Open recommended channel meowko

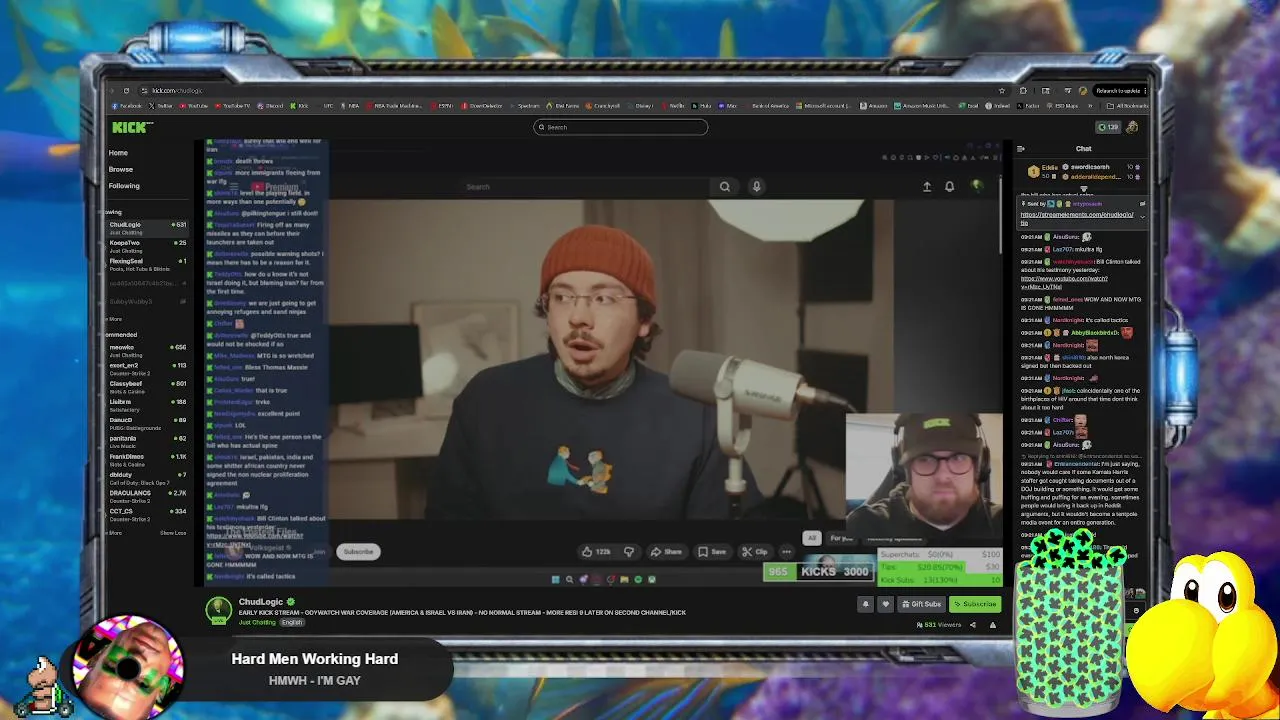(147, 350)
